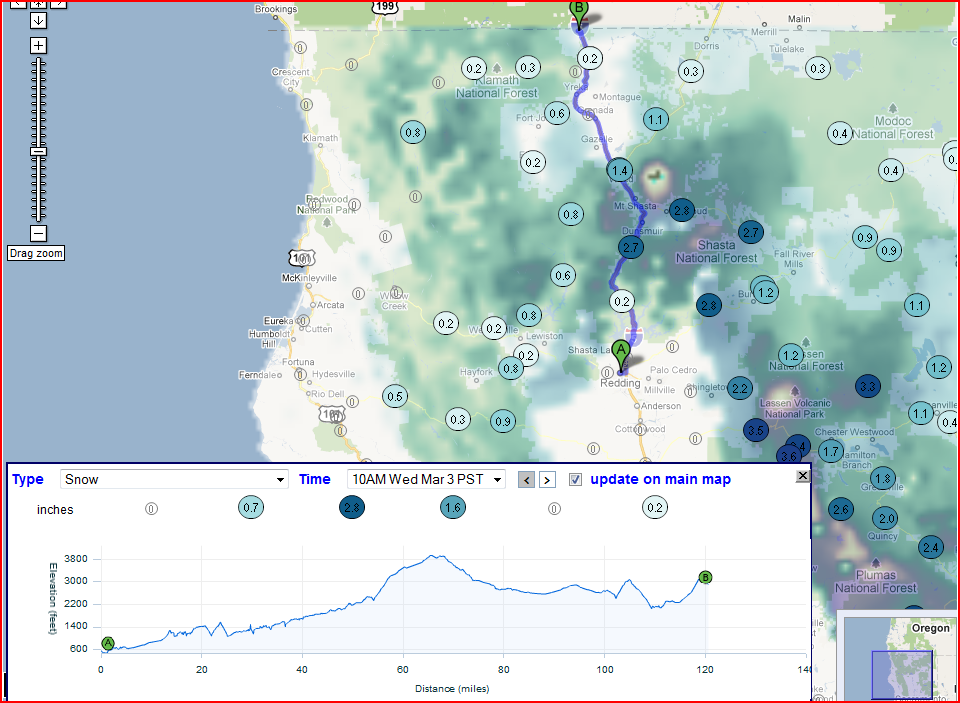
Task: Click the zoom out minus button
Action: pyautogui.click(x=38, y=233)
